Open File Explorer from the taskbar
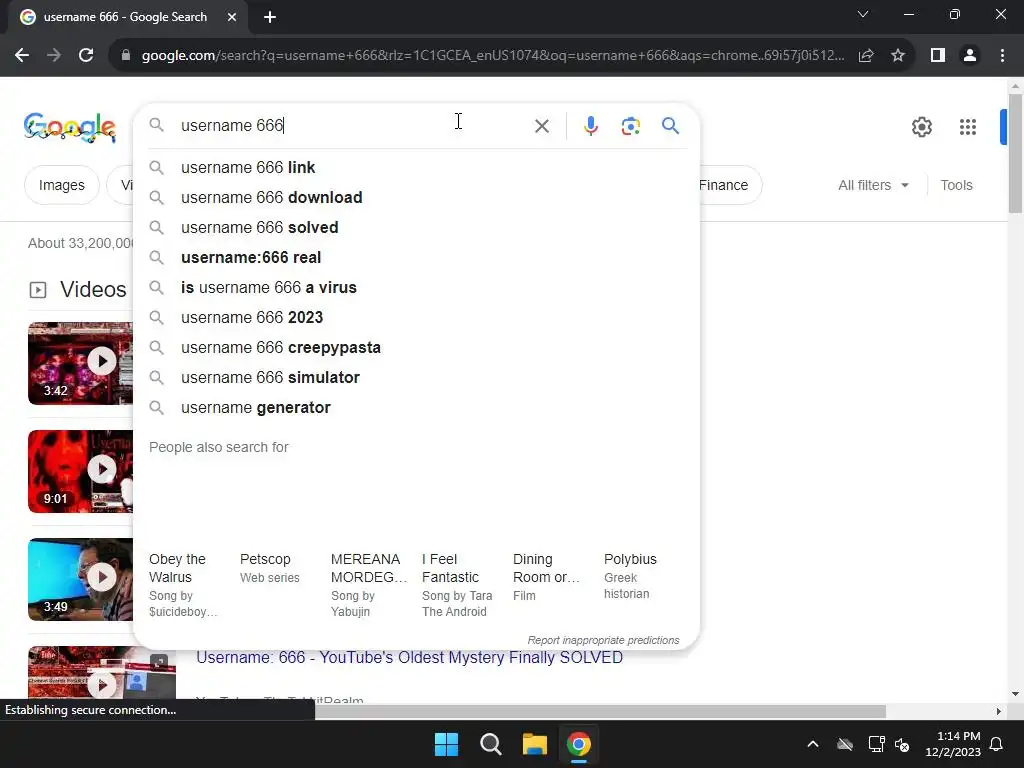Image resolution: width=1024 pixels, height=768 pixels. [534, 744]
